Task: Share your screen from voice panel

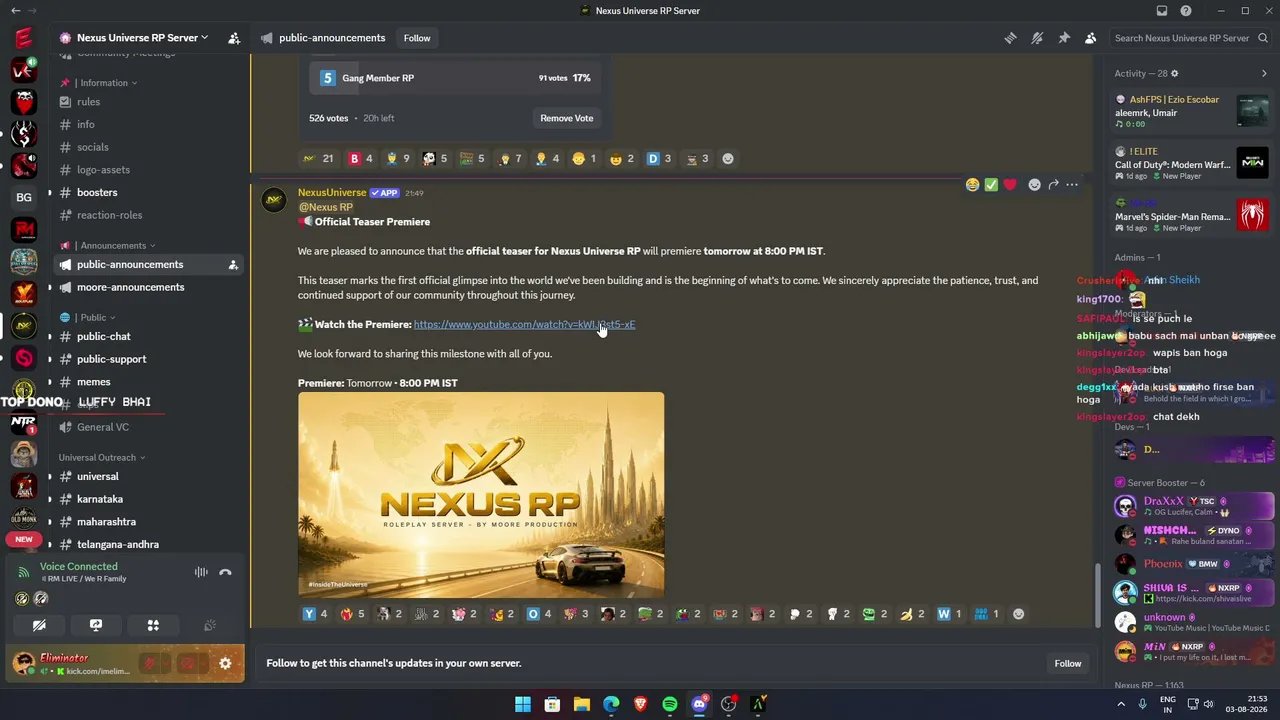Action: pyautogui.click(x=96, y=625)
